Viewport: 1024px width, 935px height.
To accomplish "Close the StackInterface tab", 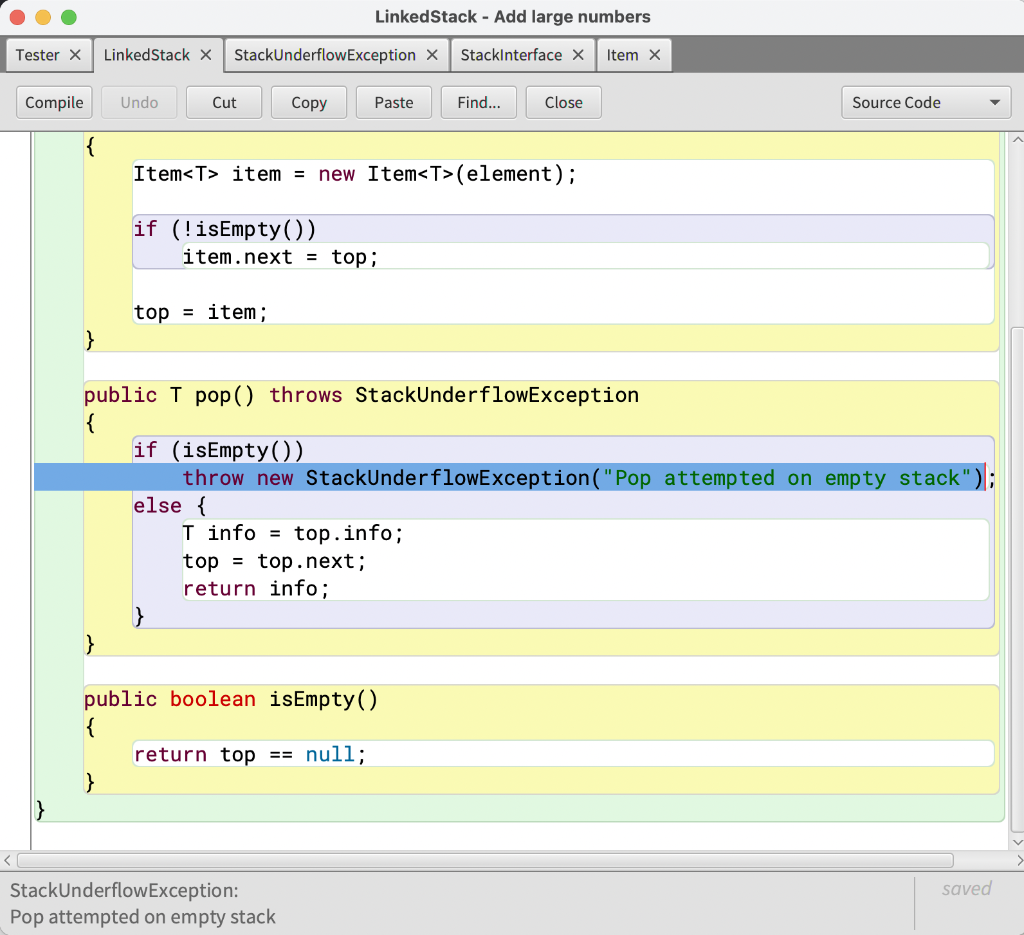I will 578,55.
